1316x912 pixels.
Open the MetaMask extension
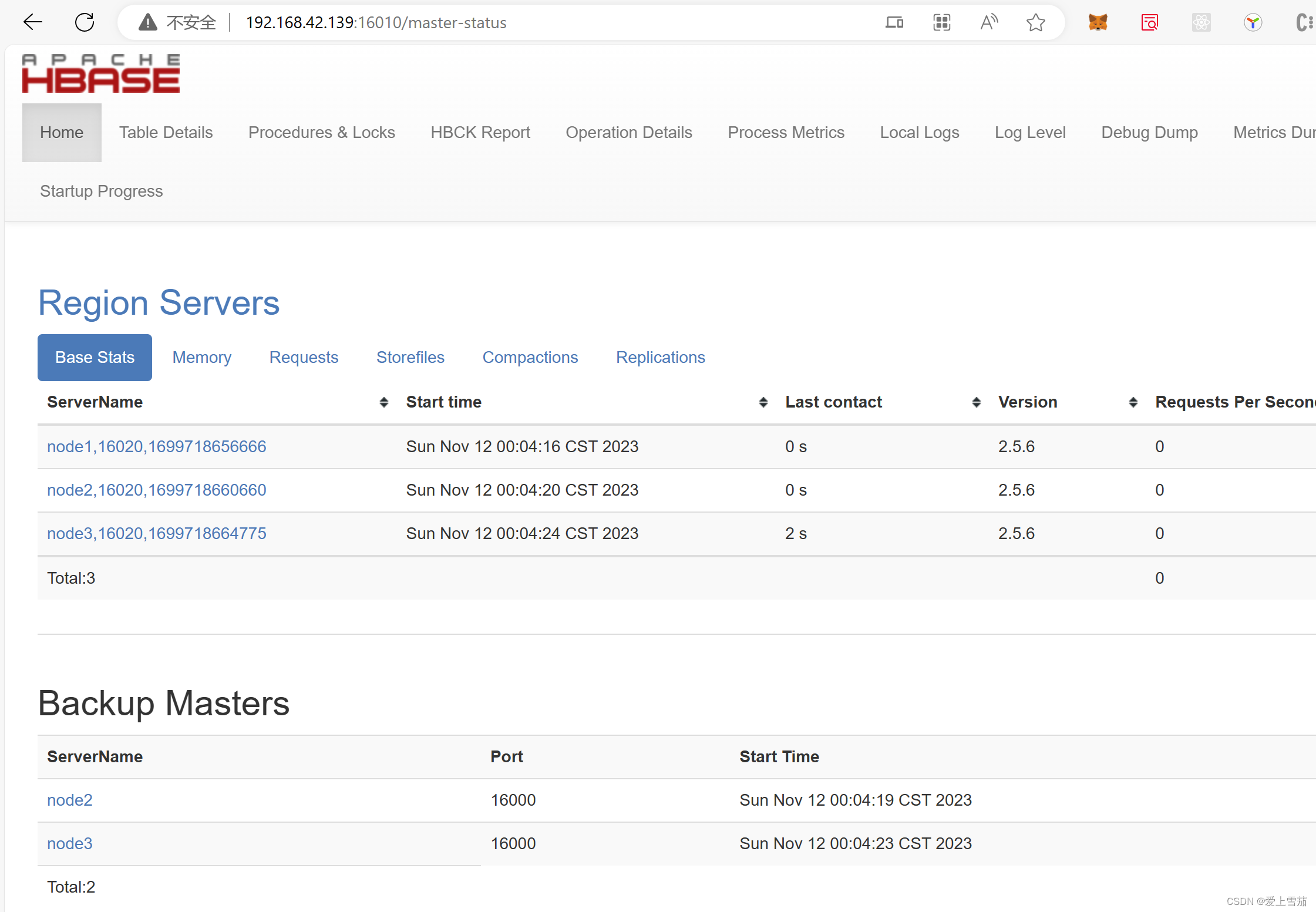(1098, 22)
